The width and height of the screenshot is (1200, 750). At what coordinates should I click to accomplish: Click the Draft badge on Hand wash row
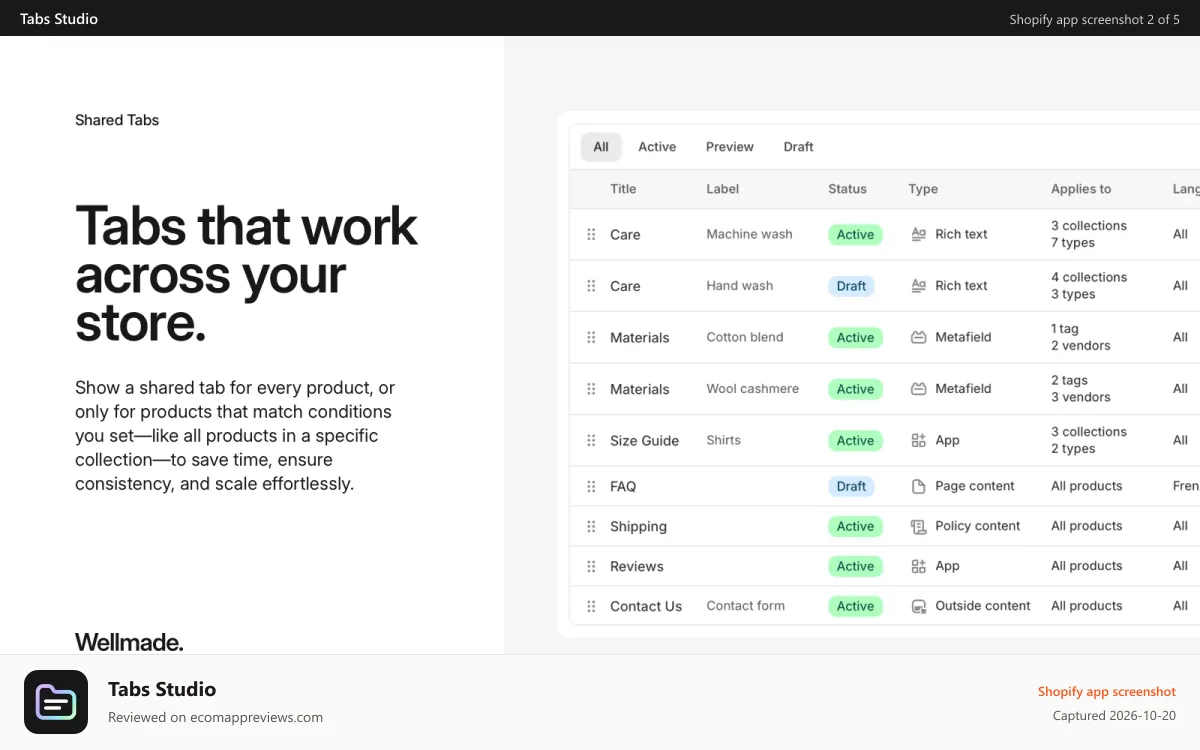tap(851, 286)
